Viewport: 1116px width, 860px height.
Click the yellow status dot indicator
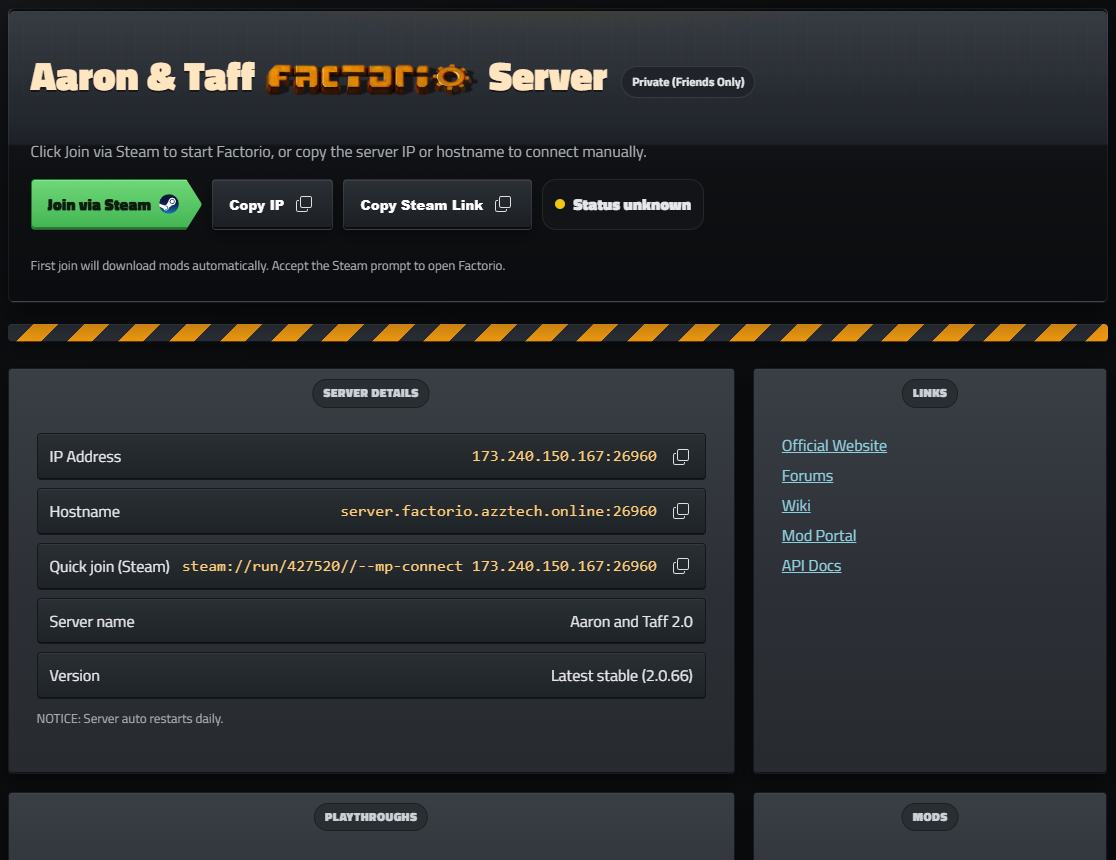click(560, 203)
